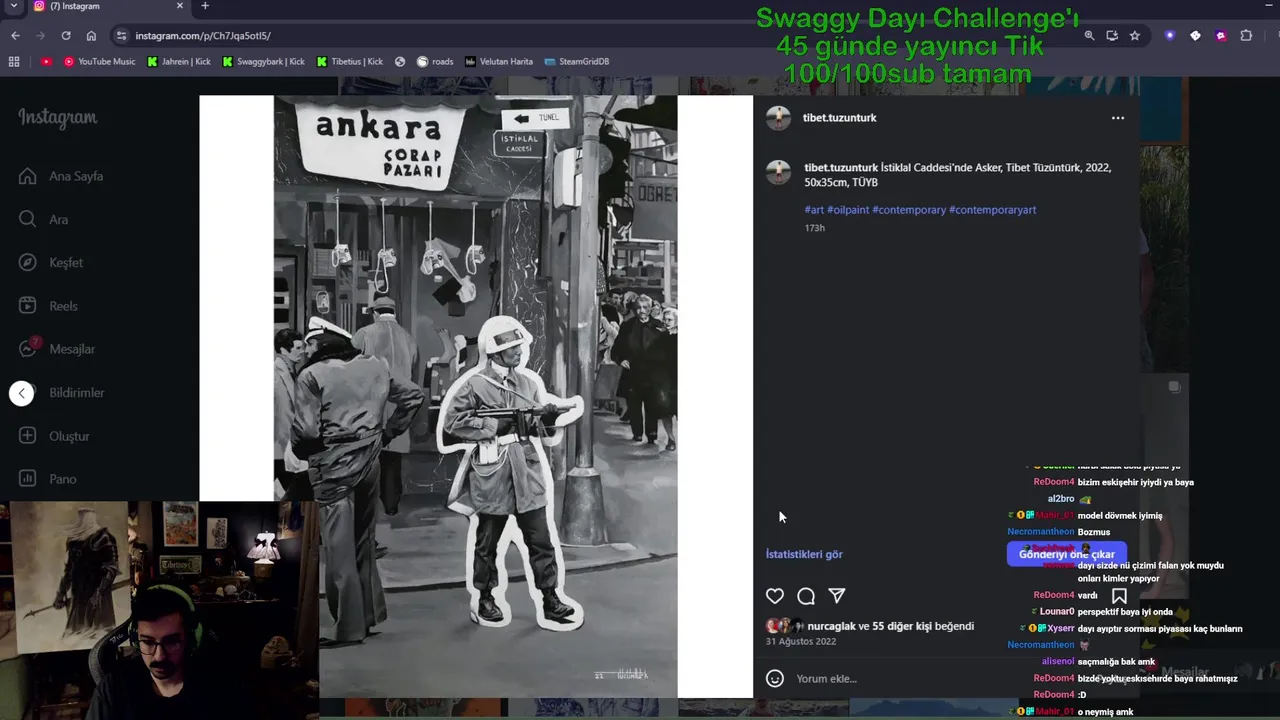This screenshot has width=1280, height=720.
Task: Open Ana Sayfa in Instagram sidebar
Action: pyautogui.click(x=60, y=176)
